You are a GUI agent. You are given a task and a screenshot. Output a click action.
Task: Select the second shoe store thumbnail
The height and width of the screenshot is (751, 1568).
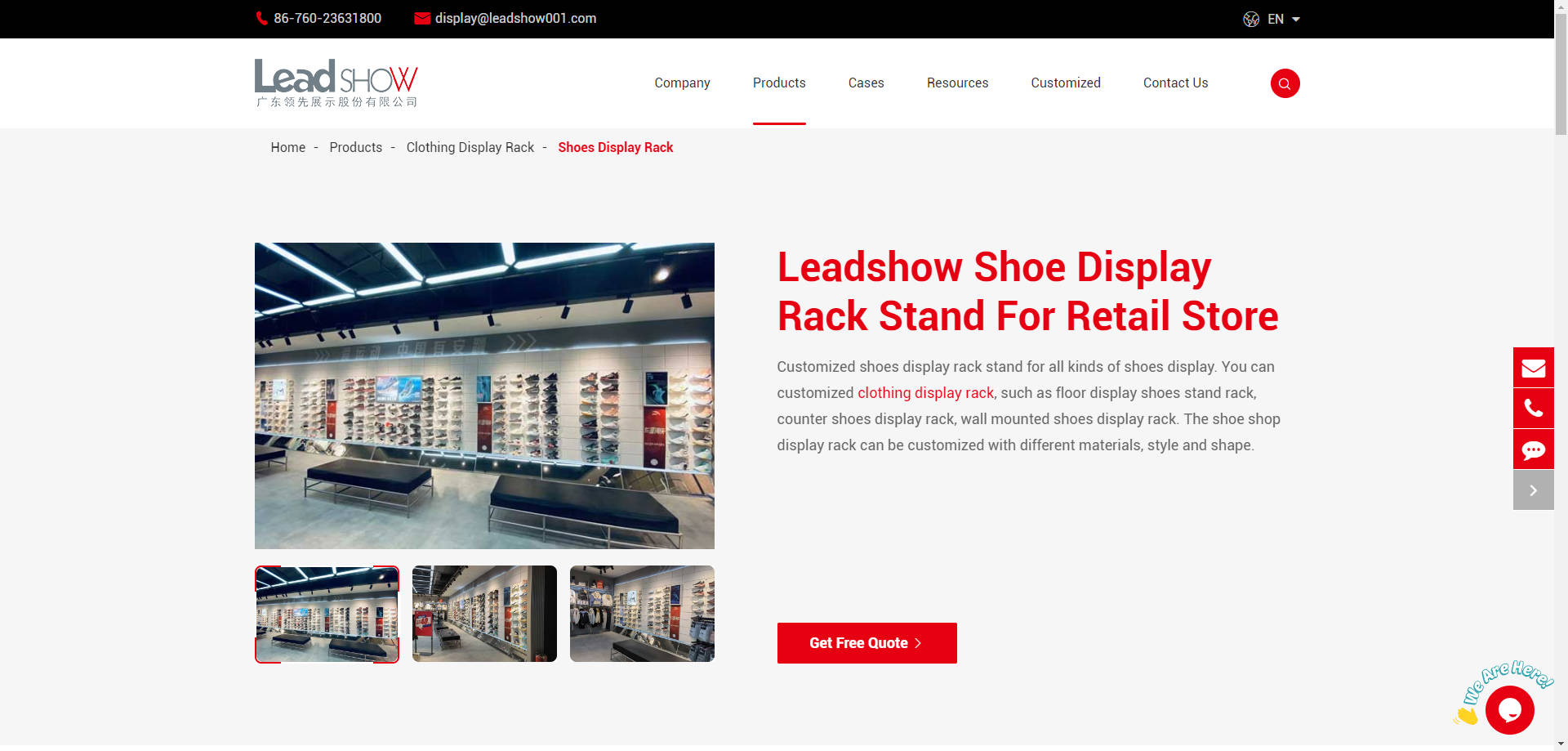tap(484, 614)
